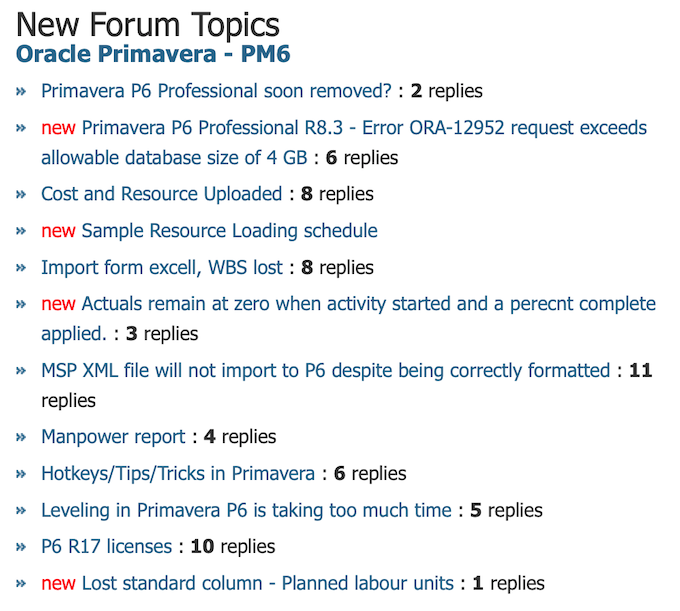Click the arrow bullet beside 'Hotkeys/Tips/Tricks in Primavera'
The height and width of the screenshot is (611, 680).
click(21, 474)
